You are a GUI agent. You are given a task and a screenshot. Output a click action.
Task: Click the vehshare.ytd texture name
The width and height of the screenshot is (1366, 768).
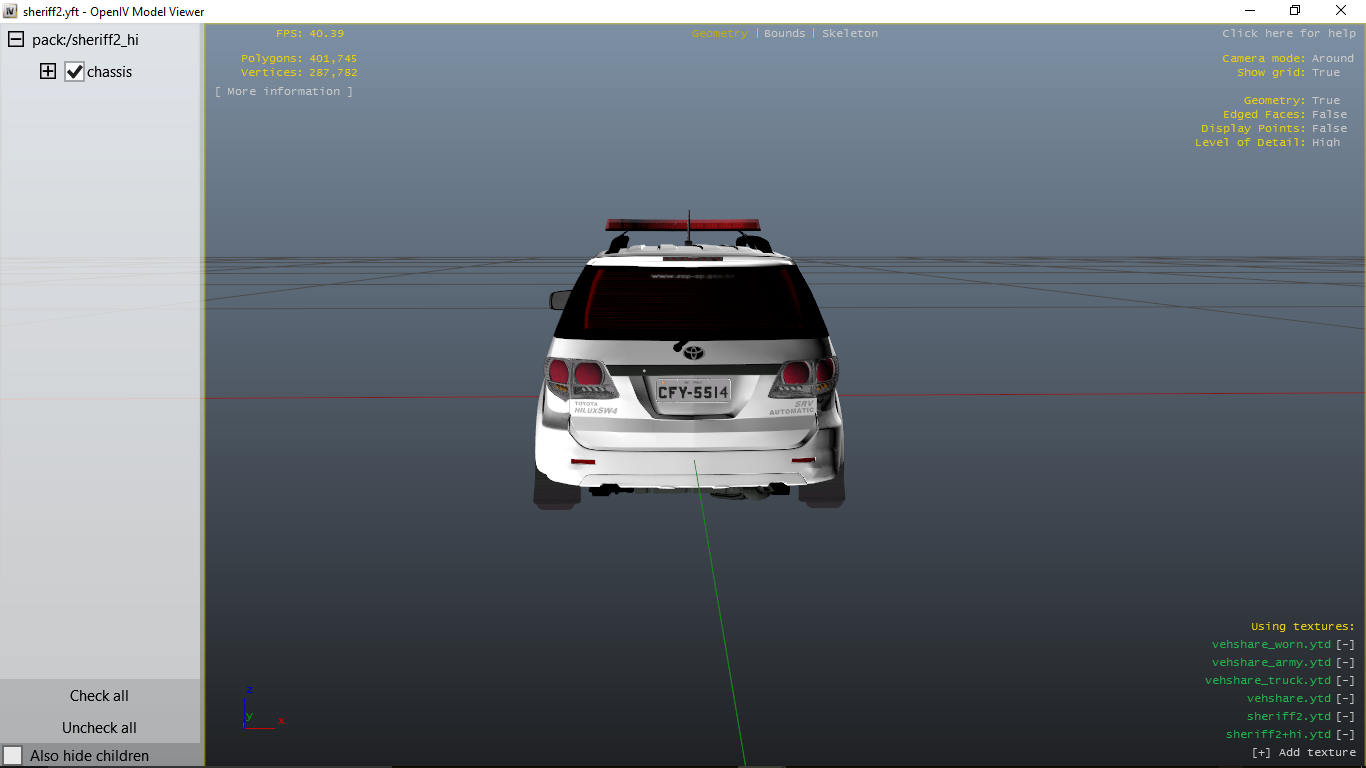click(1289, 699)
